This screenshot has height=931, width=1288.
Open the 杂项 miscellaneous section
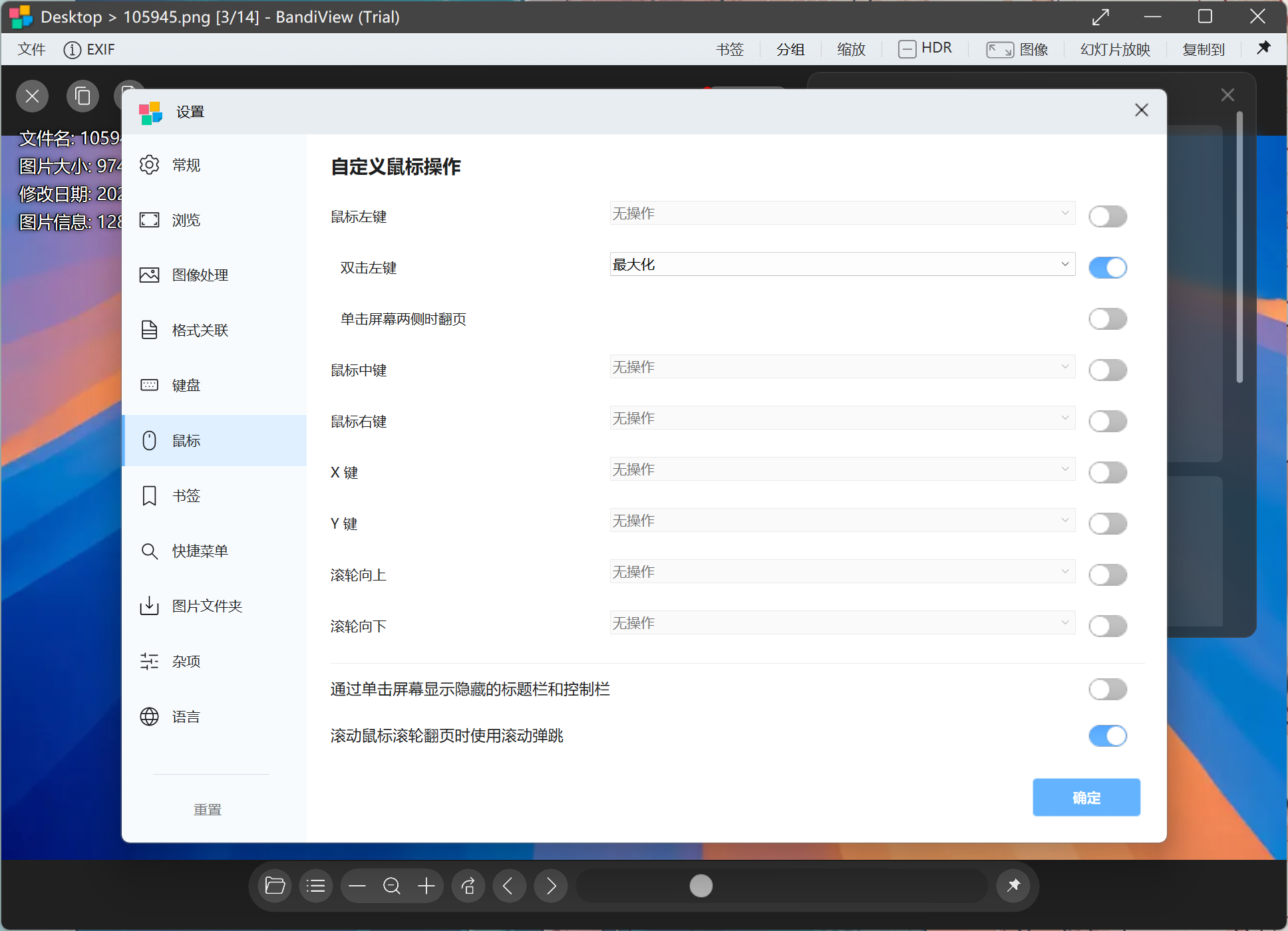tap(214, 662)
